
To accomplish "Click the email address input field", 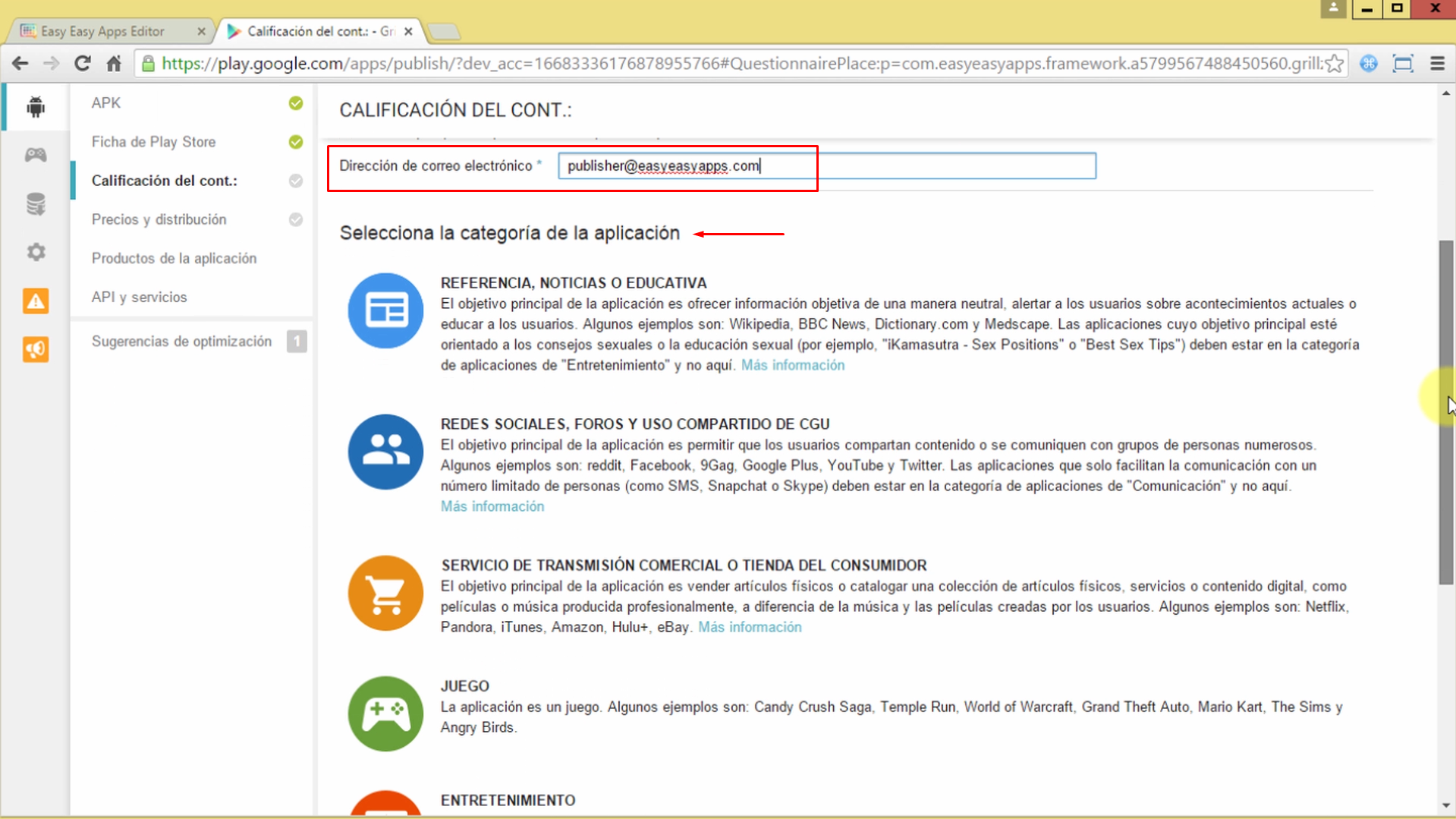I will (x=825, y=165).
